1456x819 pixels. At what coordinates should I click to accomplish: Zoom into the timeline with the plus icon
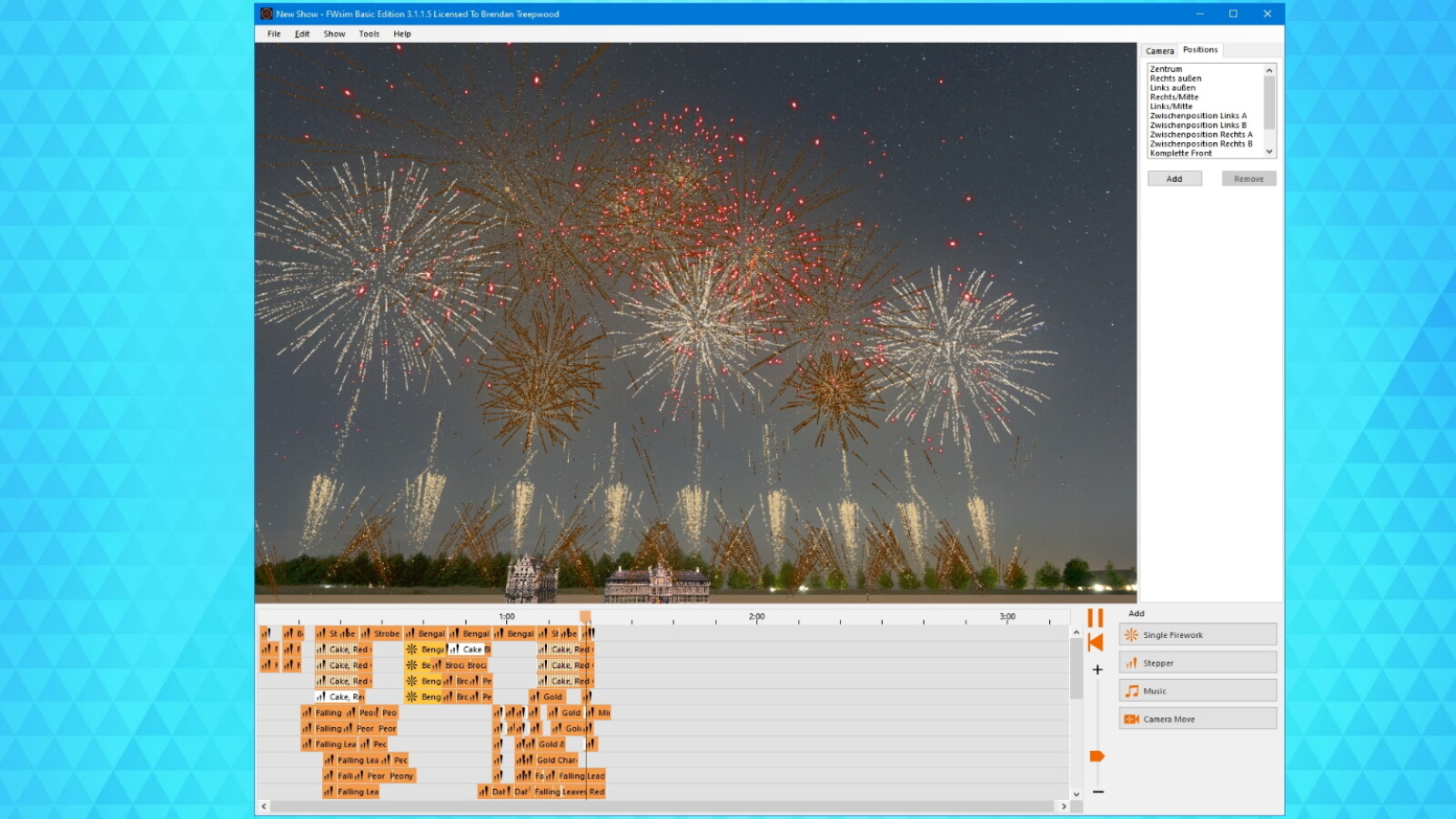(1097, 668)
